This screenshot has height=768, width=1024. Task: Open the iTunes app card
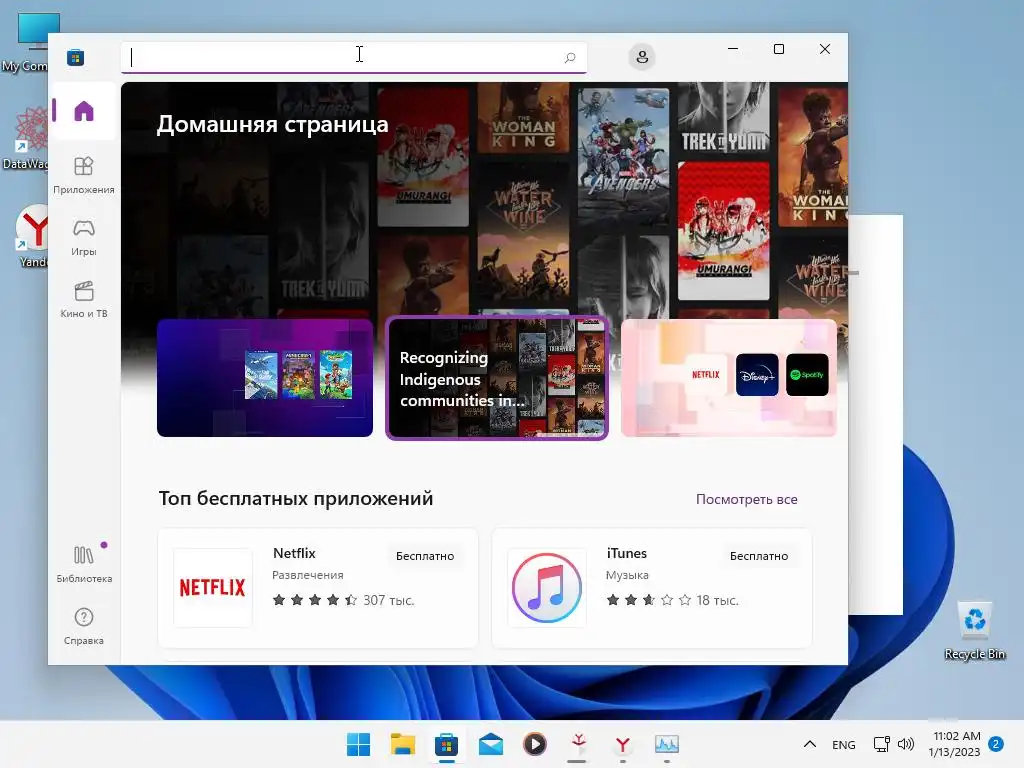652,588
